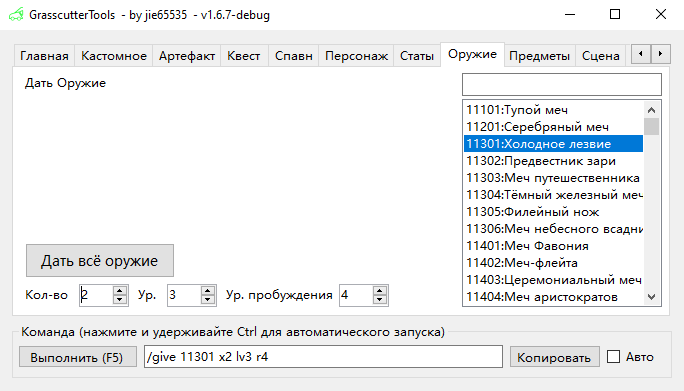Select 11401:Меч Фавония in list

554,246
